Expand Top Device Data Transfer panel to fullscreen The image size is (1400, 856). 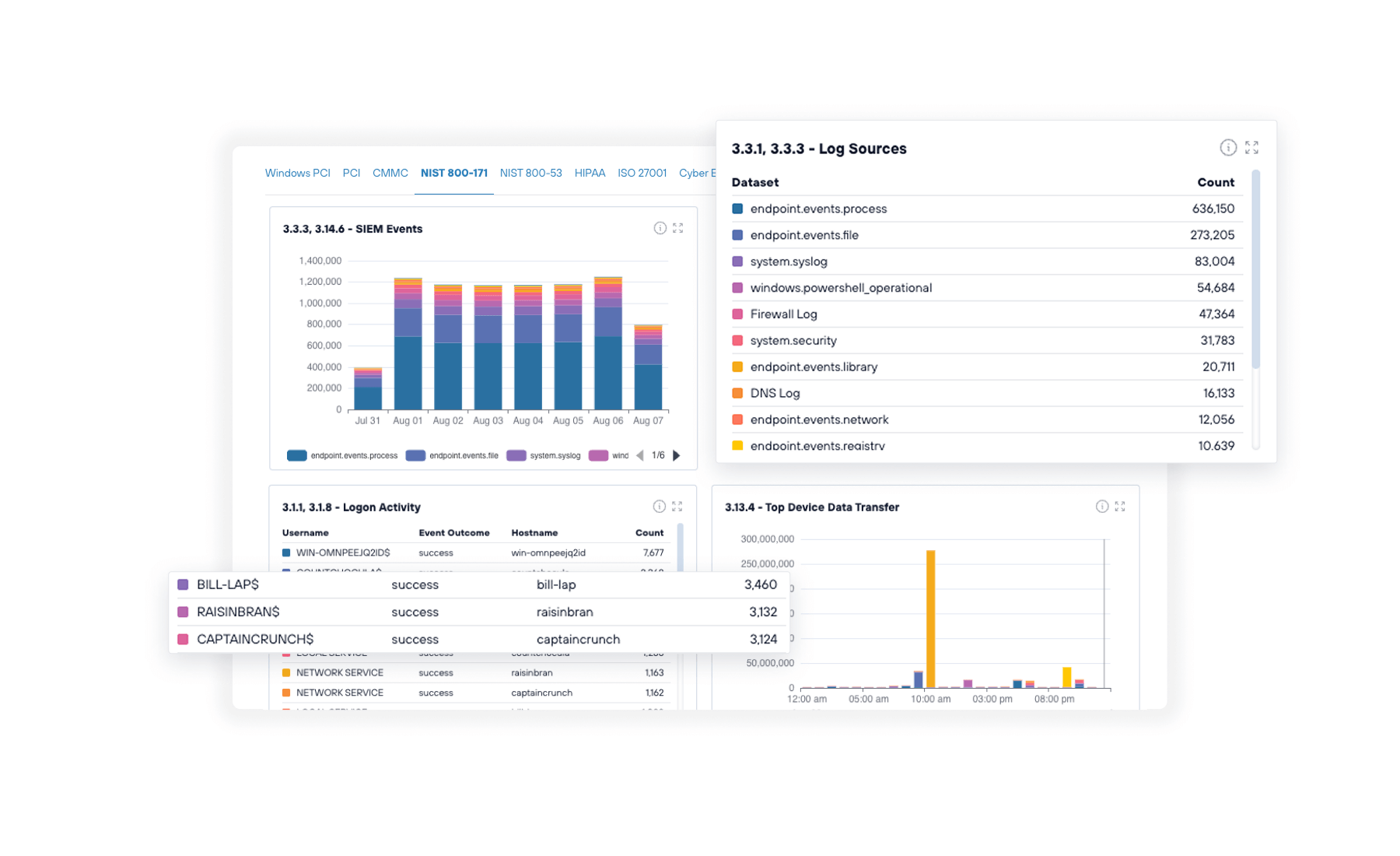(1121, 506)
